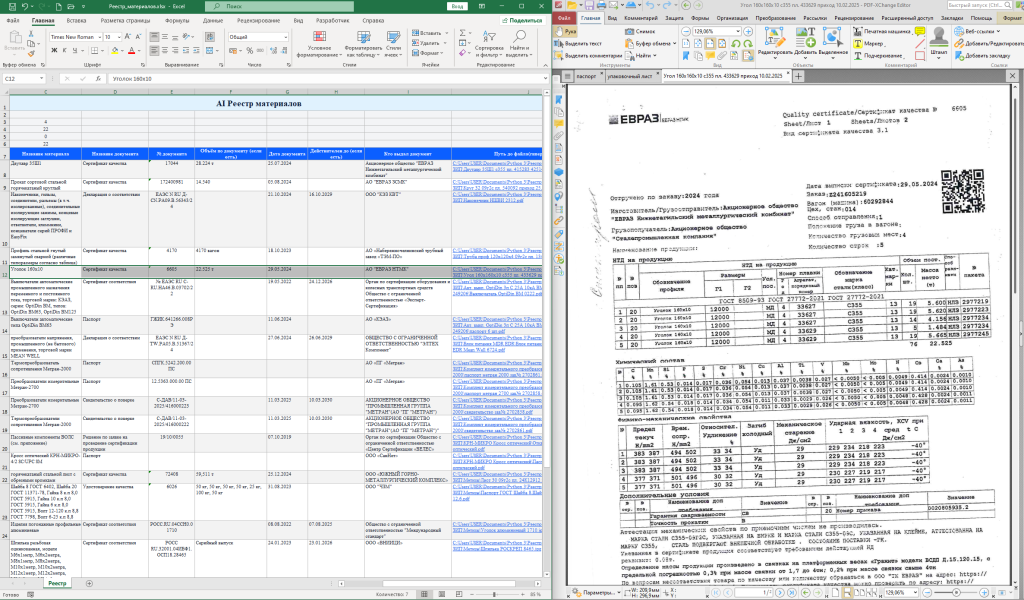Open the Штамп stamp tool
Screen dimensions: 1024x600
click(939, 43)
